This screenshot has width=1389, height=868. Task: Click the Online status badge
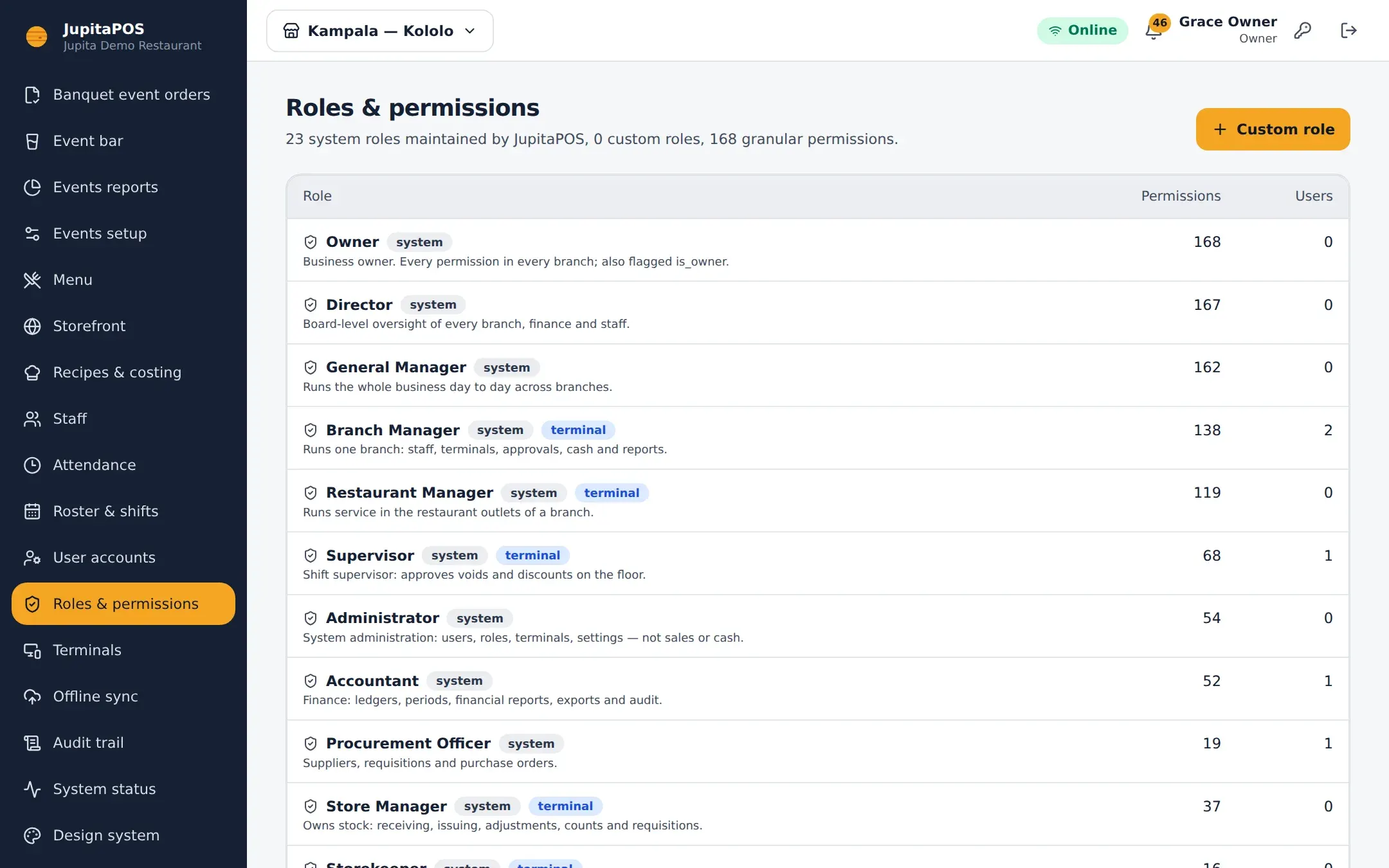[x=1082, y=30]
